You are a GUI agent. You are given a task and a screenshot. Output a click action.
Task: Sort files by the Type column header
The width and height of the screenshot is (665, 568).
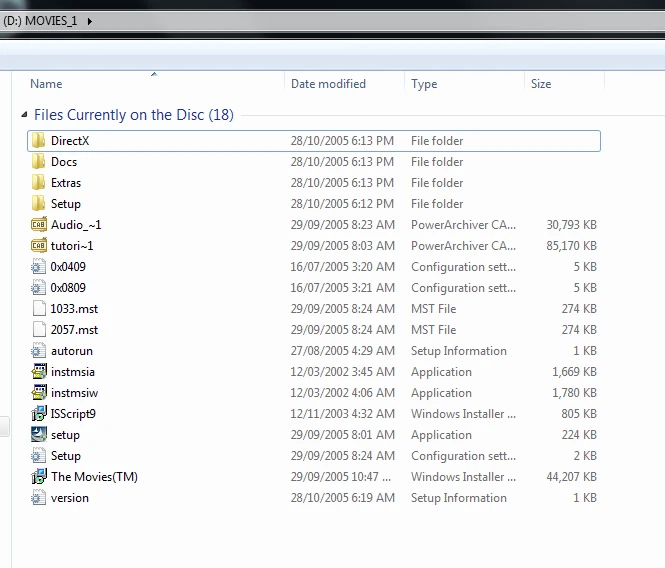pos(424,84)
